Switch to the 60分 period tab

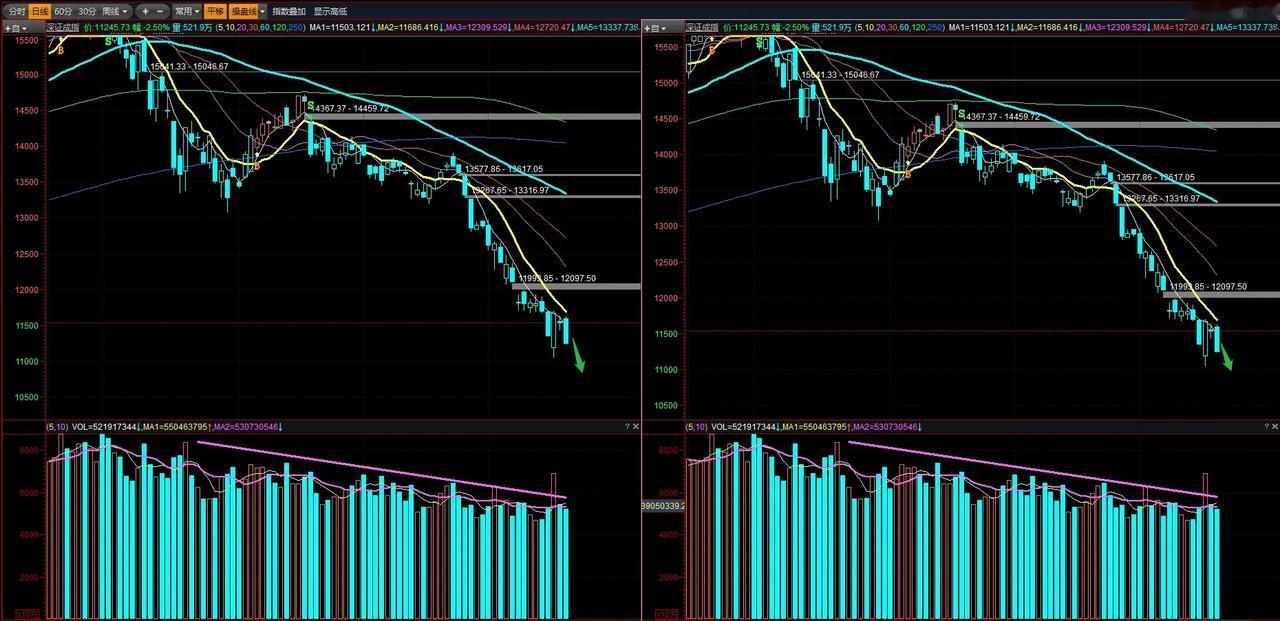coord(63,11)
